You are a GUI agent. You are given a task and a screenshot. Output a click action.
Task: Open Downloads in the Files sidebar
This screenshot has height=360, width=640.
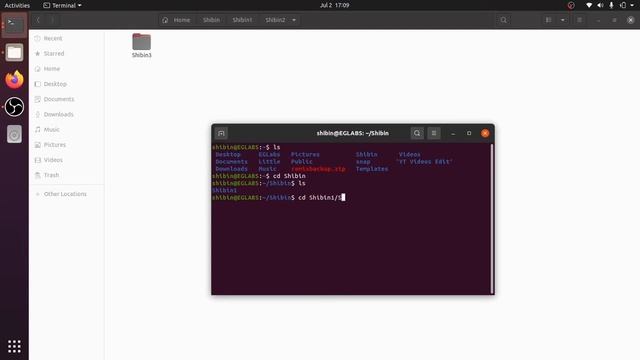point(67,114)
